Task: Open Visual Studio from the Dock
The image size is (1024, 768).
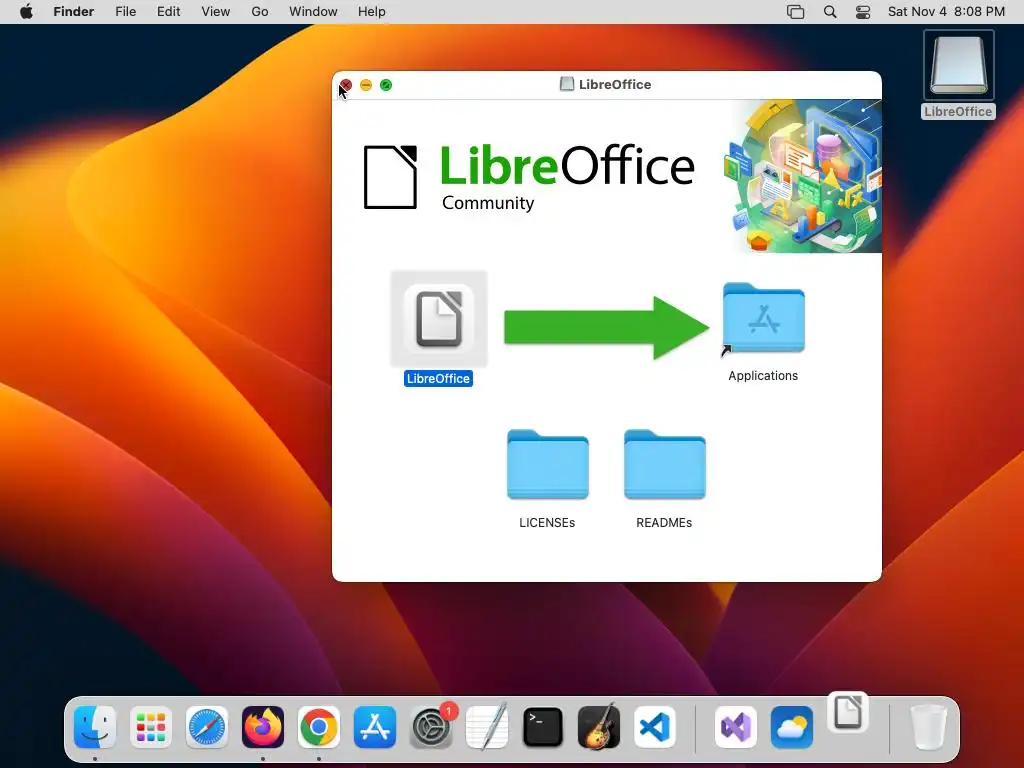Action: [736, 727]
